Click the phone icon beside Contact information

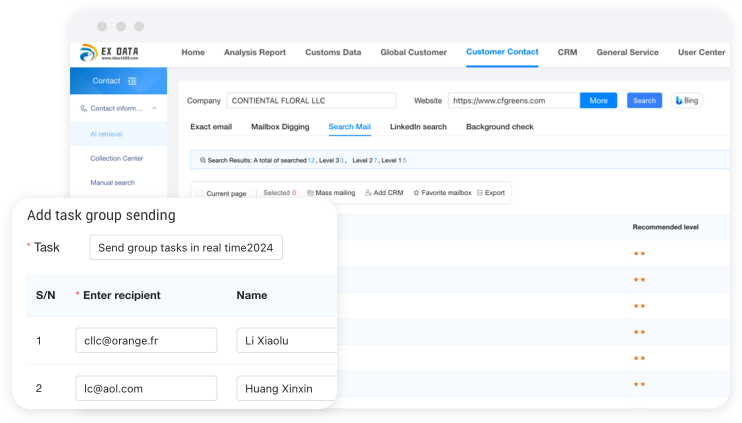83,108
